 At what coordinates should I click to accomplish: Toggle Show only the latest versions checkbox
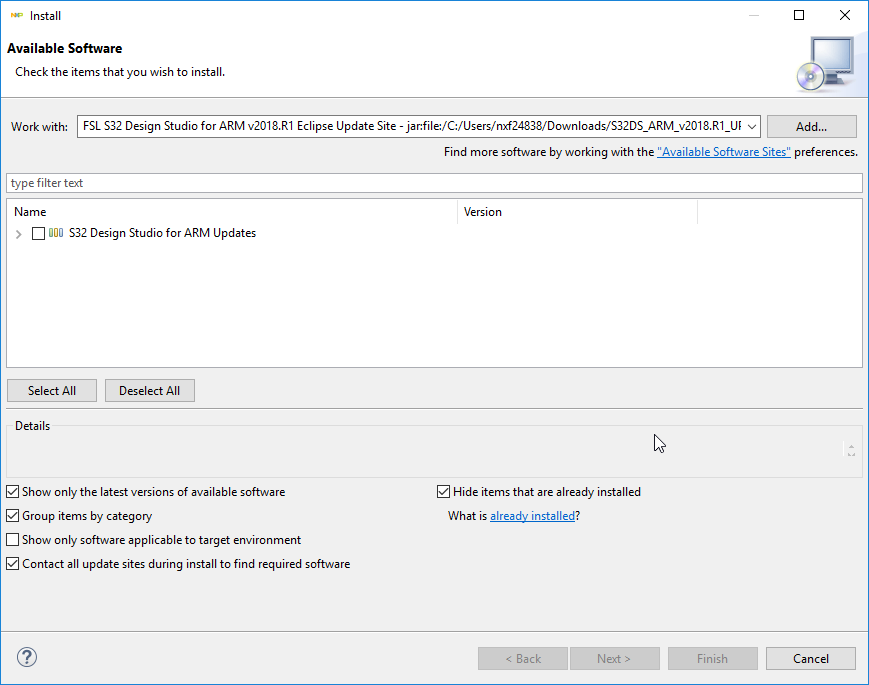[x=12, y=492]
